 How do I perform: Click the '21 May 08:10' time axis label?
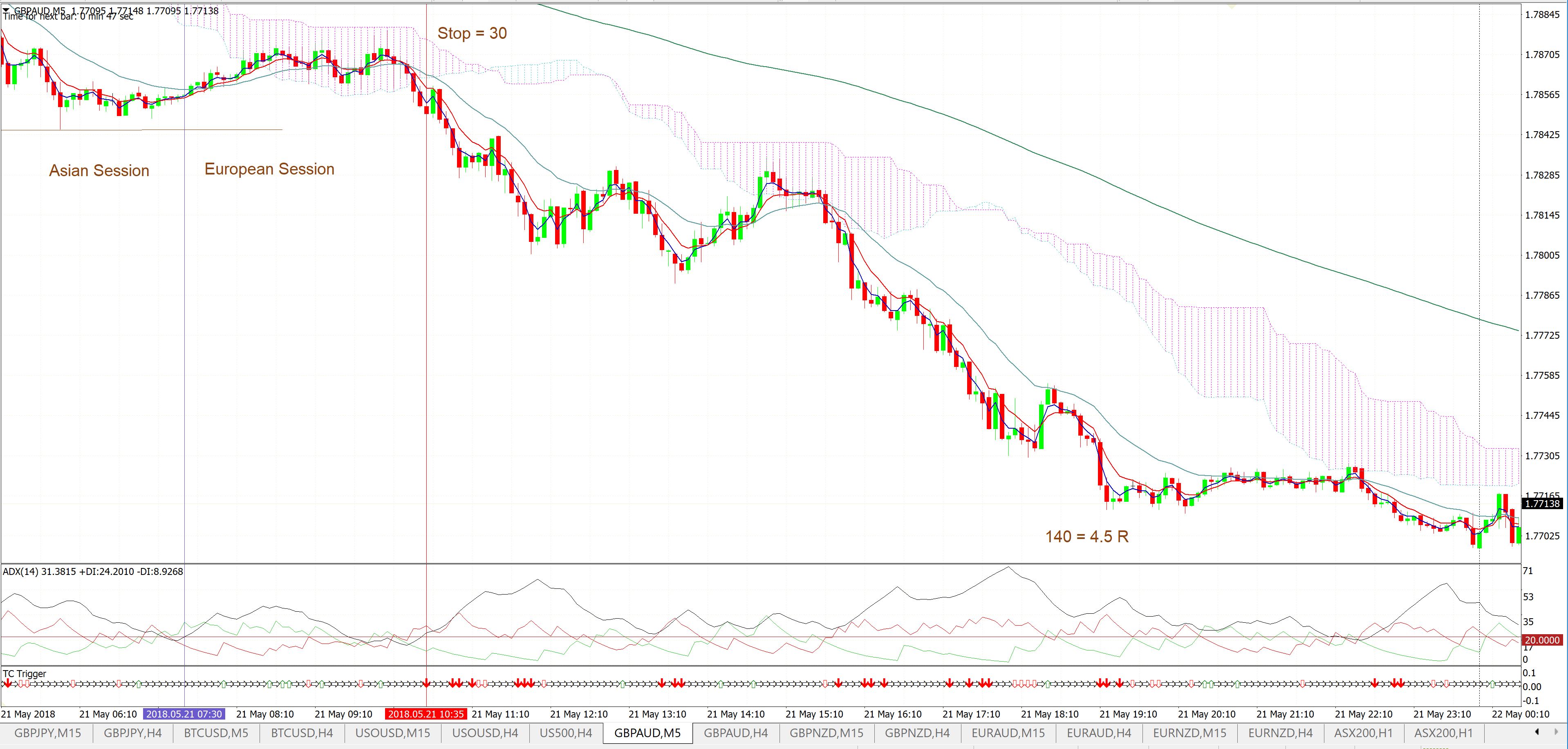point(265,714)
